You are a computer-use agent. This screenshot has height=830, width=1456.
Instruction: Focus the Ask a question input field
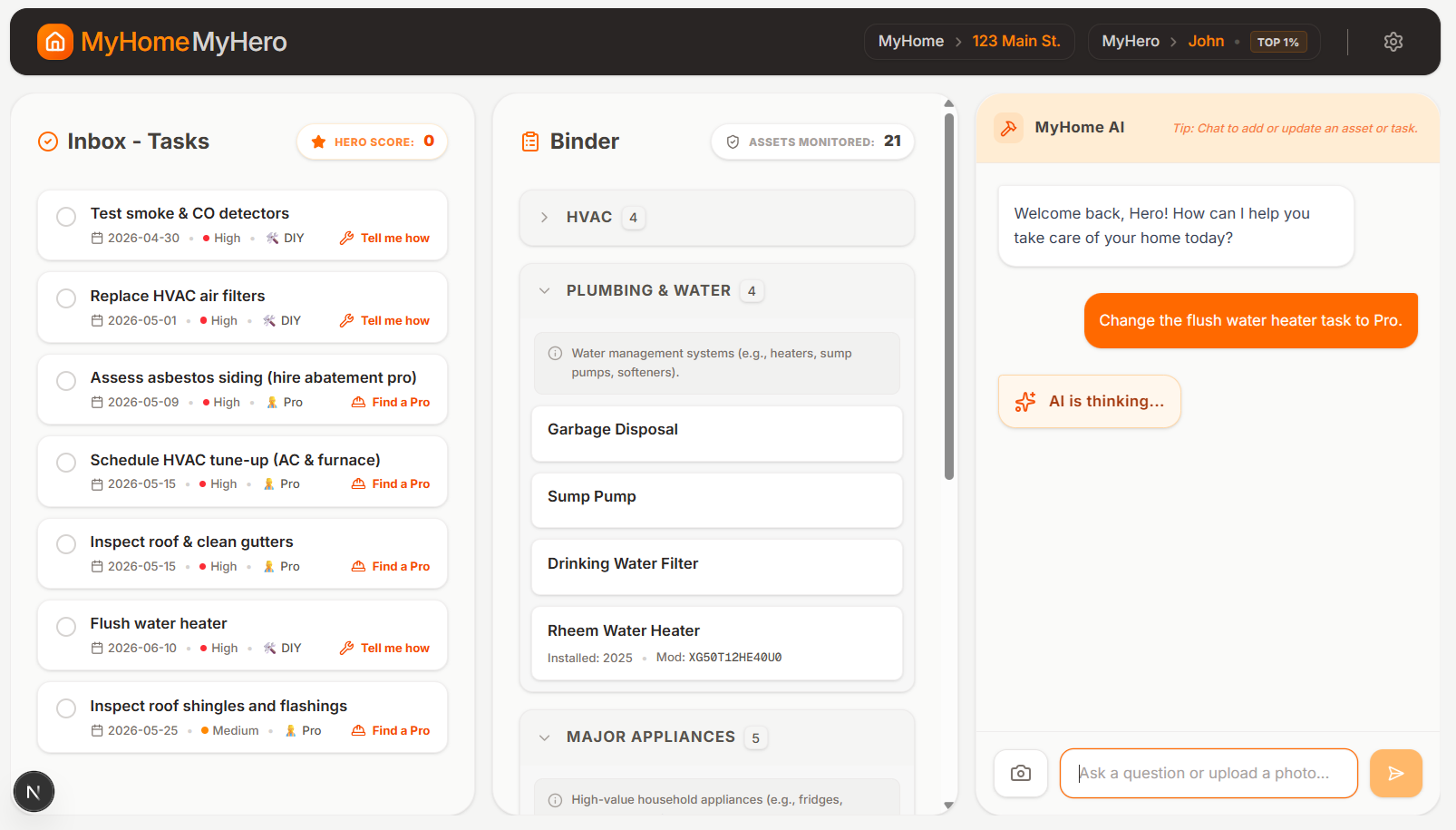click(1208, 773)
